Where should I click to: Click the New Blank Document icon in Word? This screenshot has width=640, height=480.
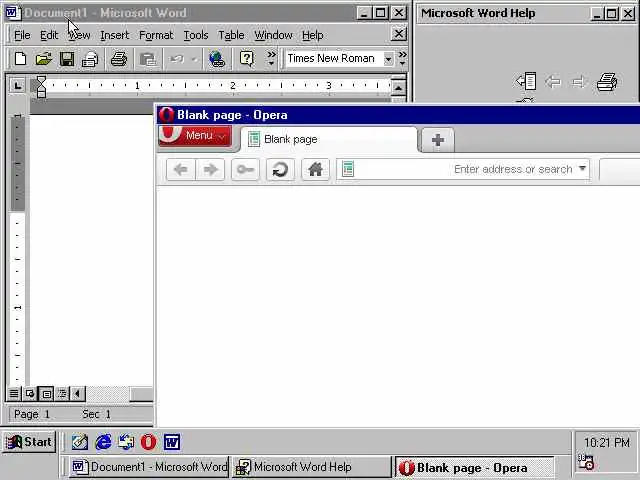(20, 59)
